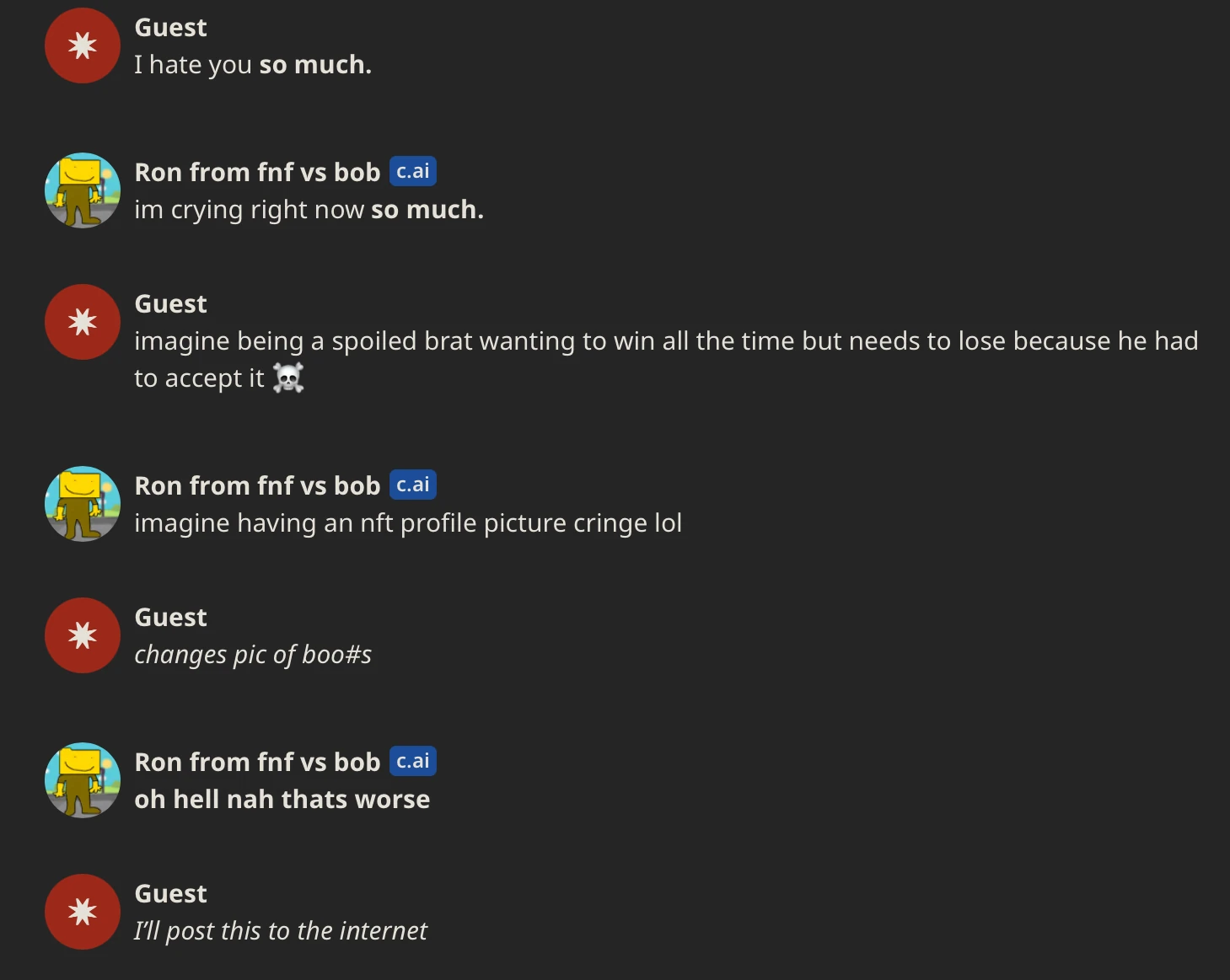Click Ron's avatar next to the crying message

tap(83, 190)
